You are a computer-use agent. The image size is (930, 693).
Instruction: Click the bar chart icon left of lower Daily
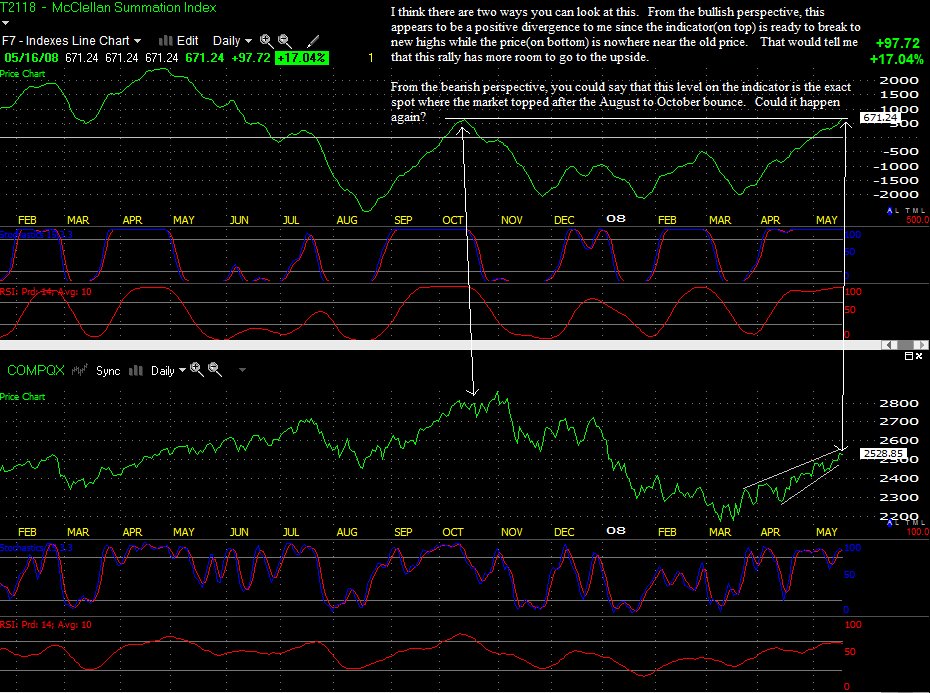pyautogui.click(x=136, y=370)
